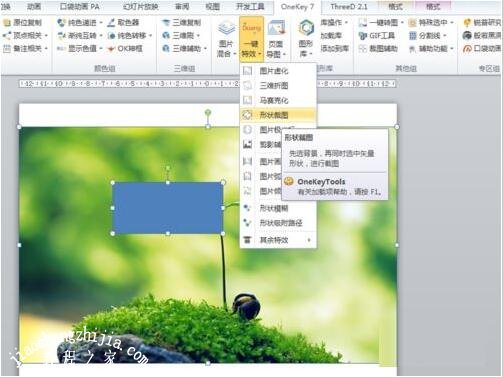
Task: Switch to the 视图 tab
Action: tap(212, 7)
